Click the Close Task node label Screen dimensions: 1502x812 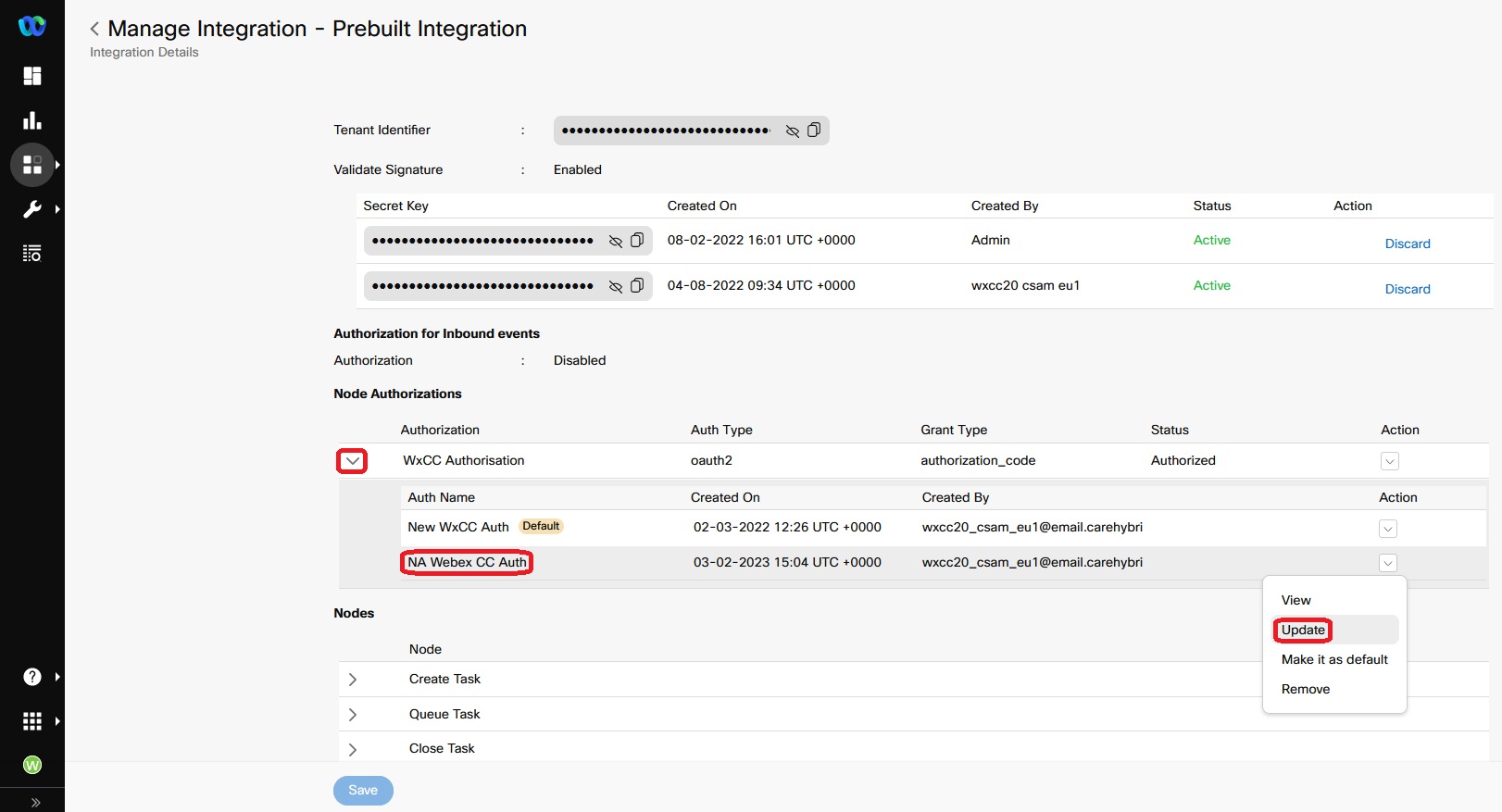pyautogui.click(x=442, y=748)
